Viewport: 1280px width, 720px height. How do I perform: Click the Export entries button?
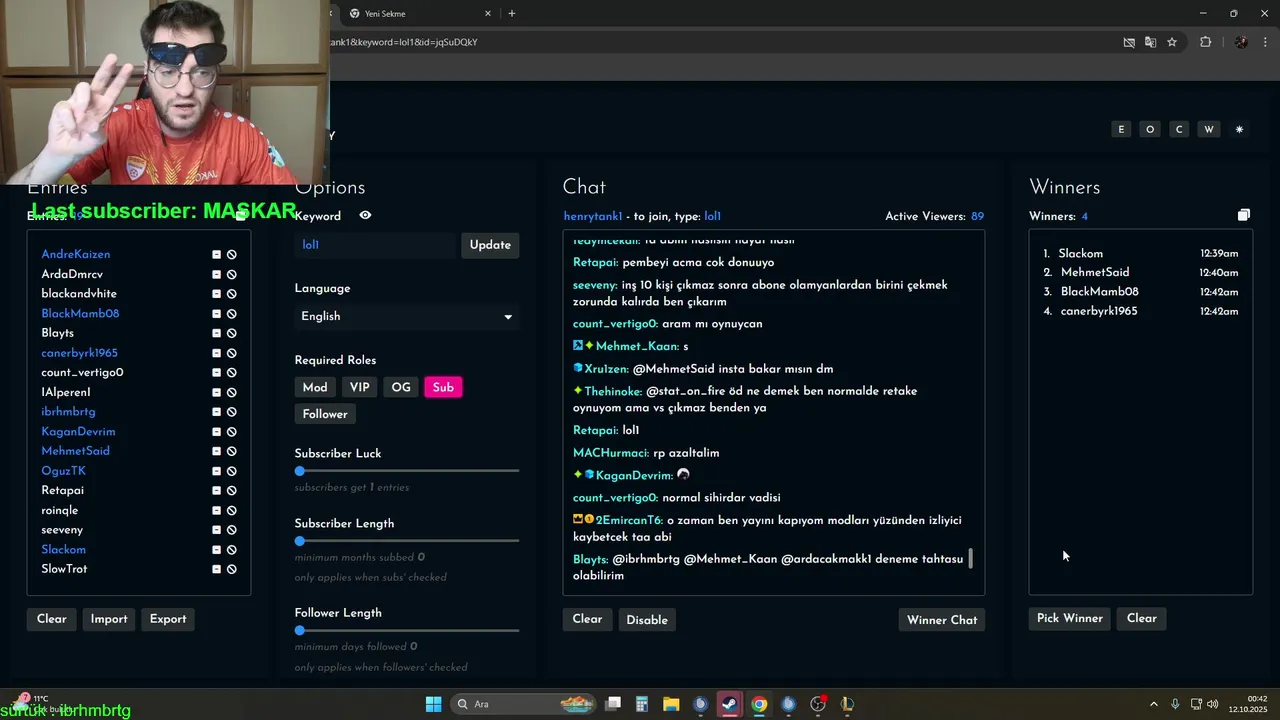click(168, 619)
